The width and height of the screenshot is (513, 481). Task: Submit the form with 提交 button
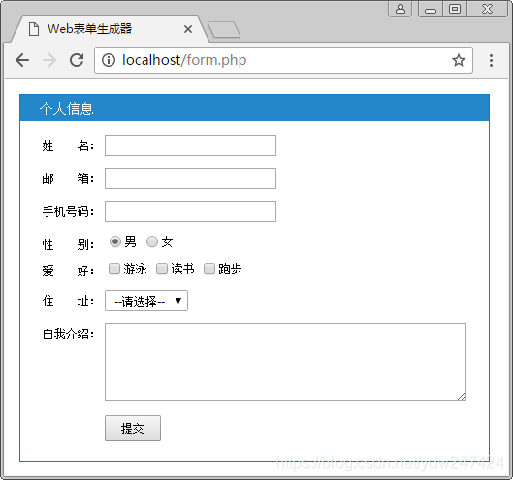click(133, 428)
